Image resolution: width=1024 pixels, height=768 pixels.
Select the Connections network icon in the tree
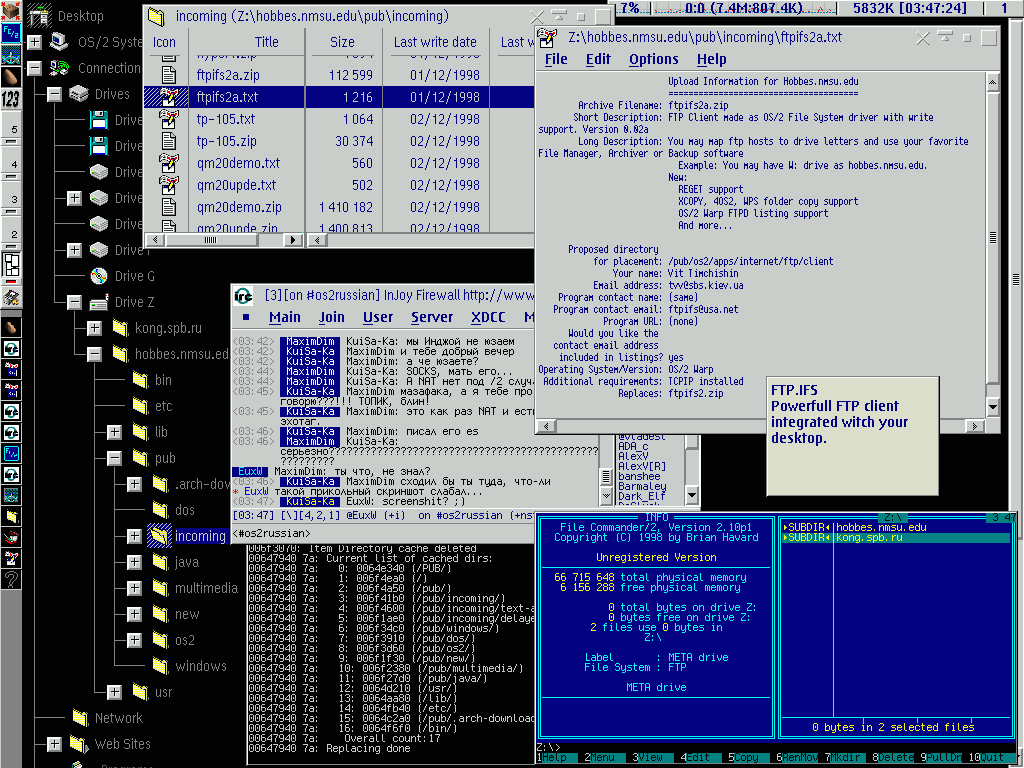pyautogui.click(x=59, y=68)
